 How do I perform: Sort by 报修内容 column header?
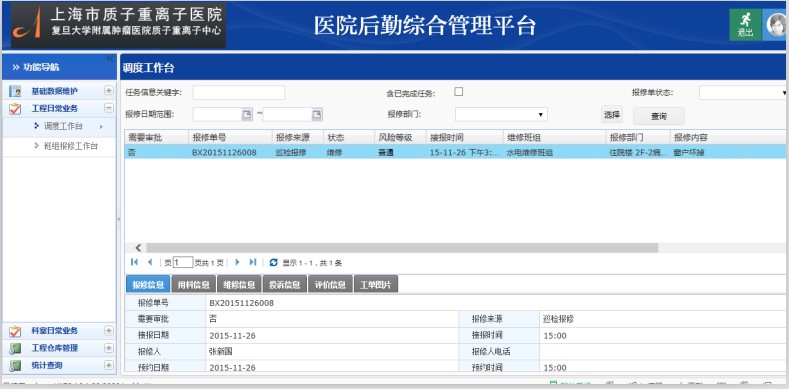[x=729, y=137]
